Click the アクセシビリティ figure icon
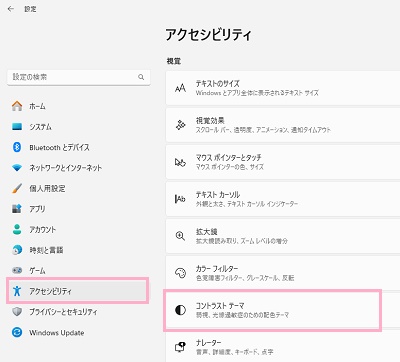The width and height of the screenshot is (400, 362). 17,291
